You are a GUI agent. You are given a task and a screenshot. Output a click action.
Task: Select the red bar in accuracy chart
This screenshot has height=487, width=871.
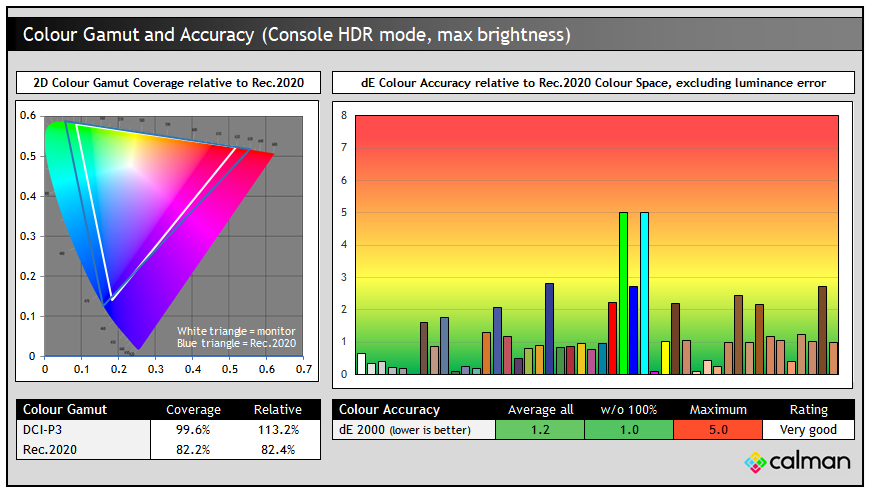[x=612, y=337]
